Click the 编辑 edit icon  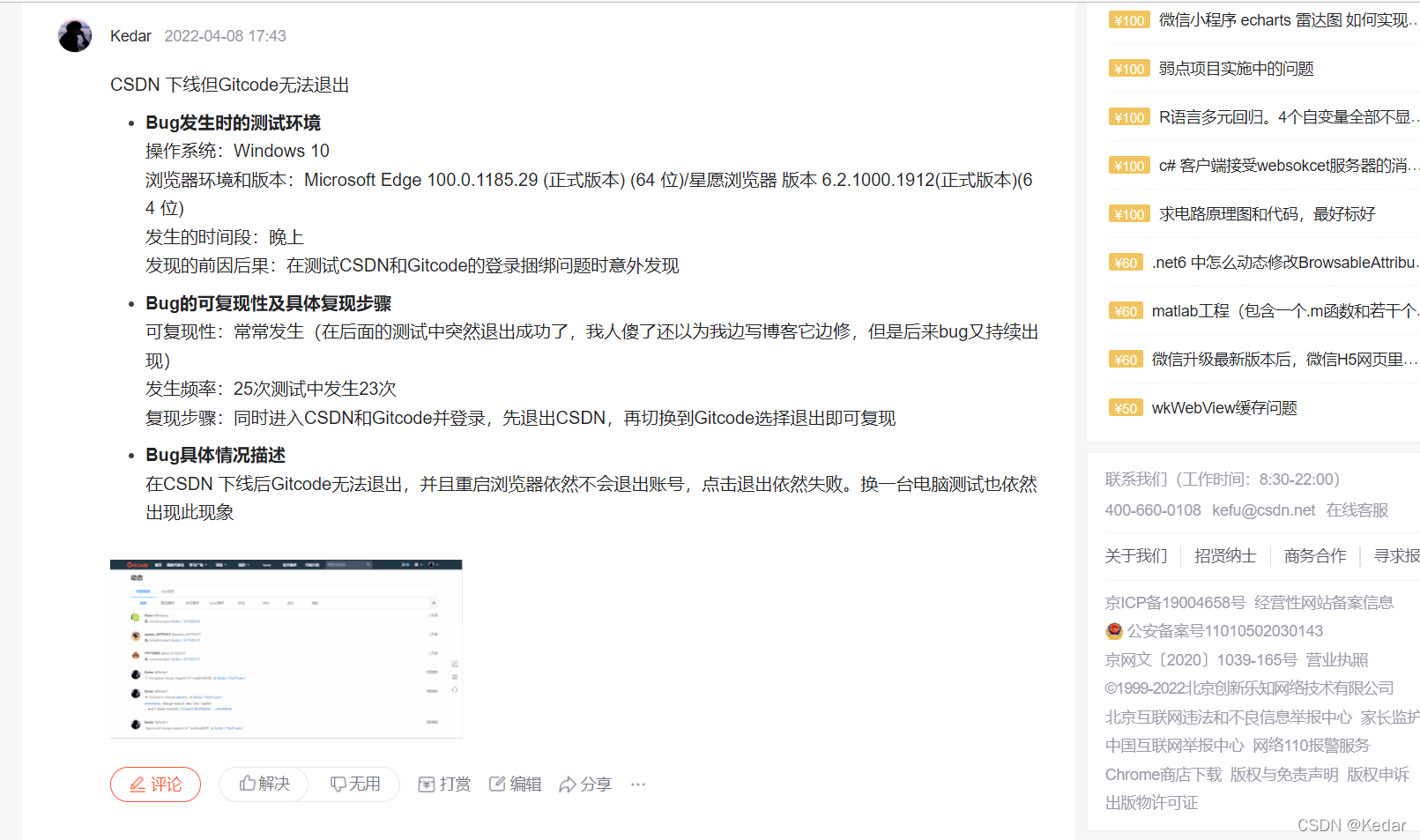(x=497, y=784)
